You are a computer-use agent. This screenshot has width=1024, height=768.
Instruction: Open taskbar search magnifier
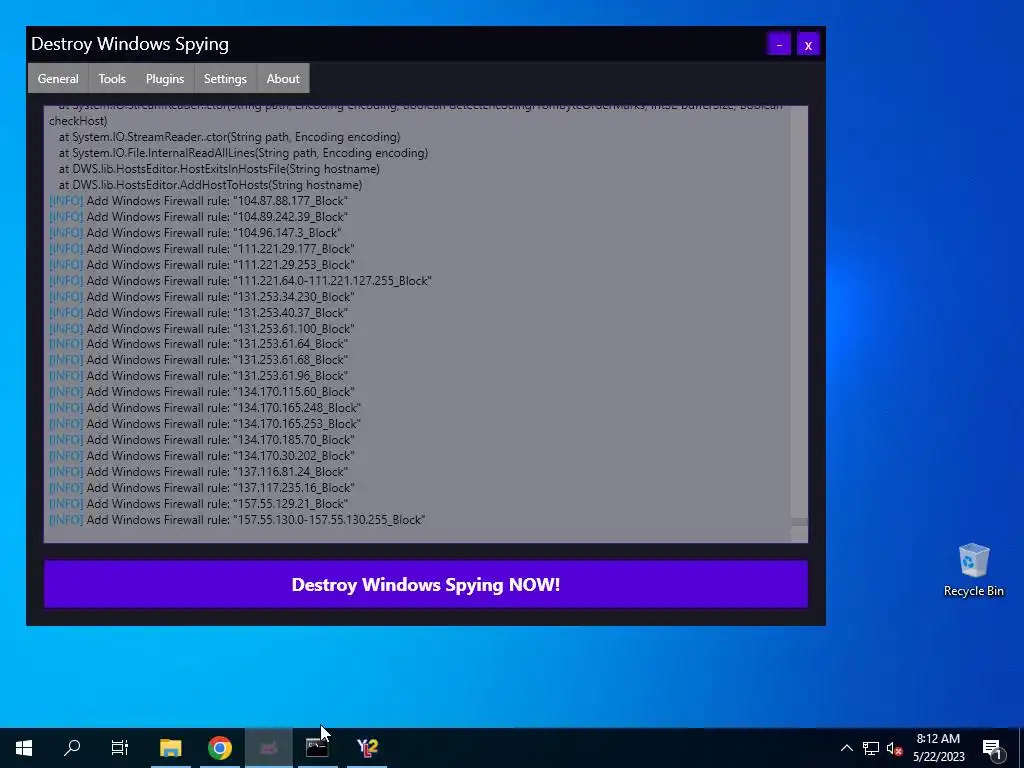point(72,747)
